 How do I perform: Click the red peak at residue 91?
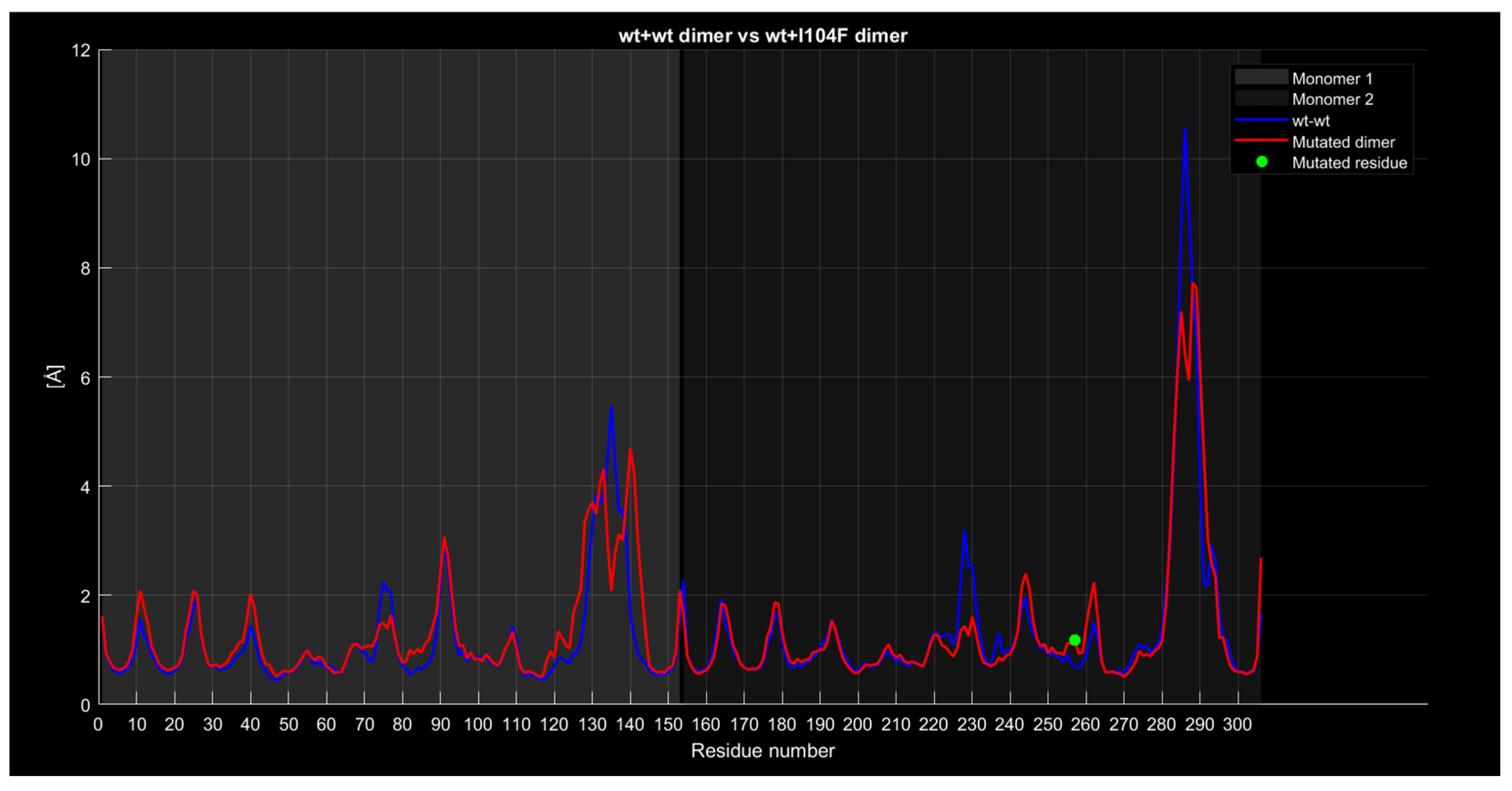pyautogui.click(x=444, y=538)
